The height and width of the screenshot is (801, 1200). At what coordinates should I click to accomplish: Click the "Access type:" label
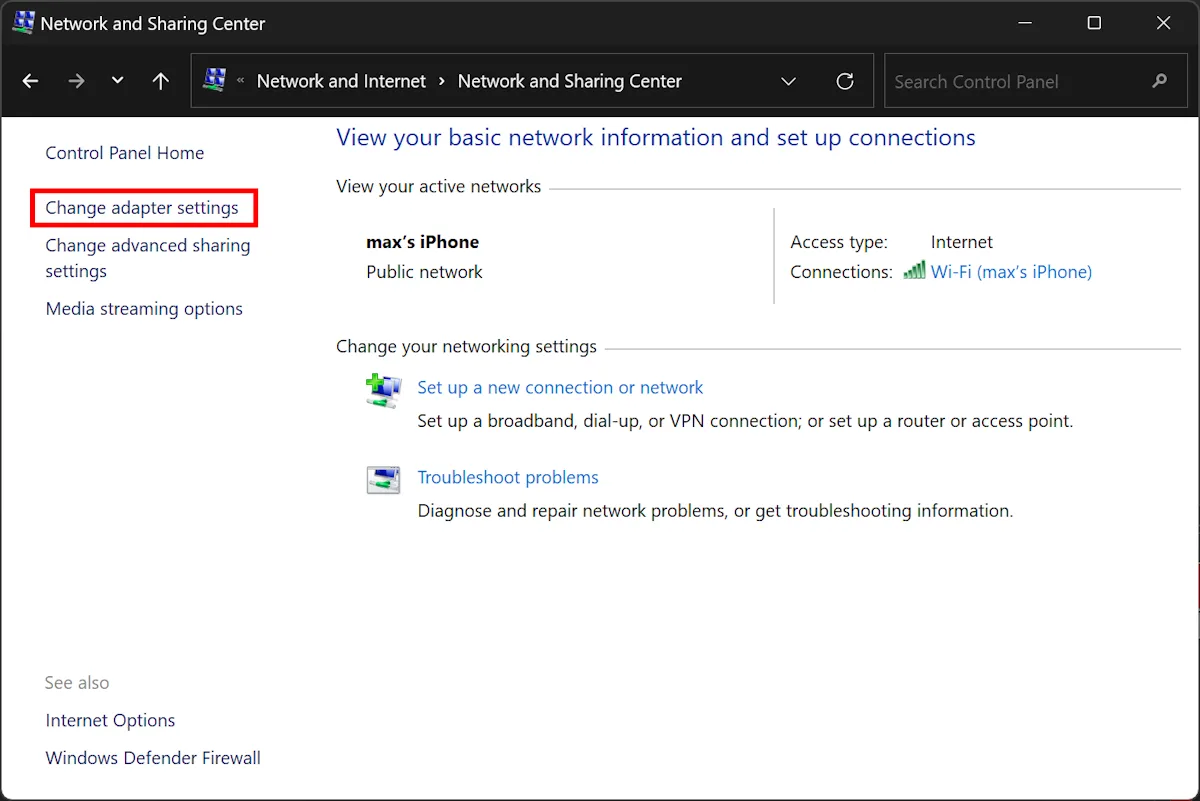[839, 242]
